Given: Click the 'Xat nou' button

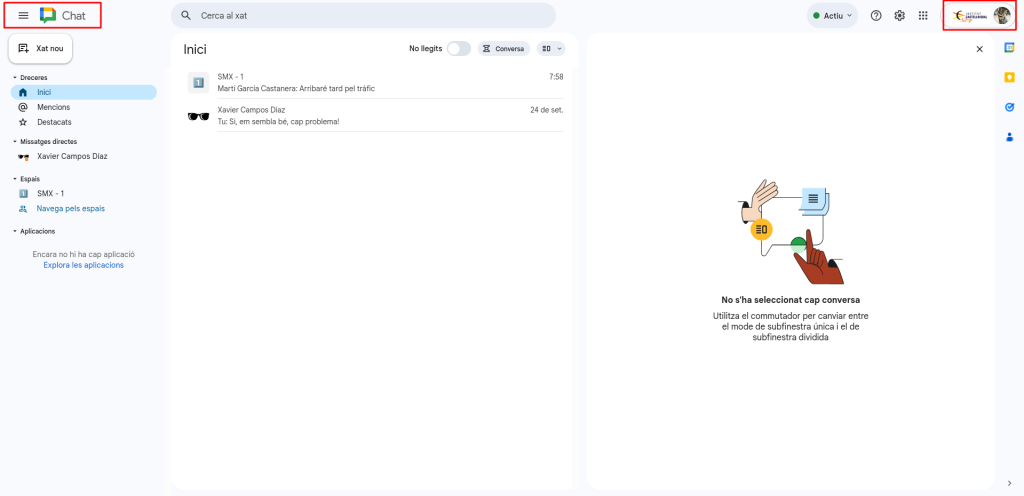Looking at the screenshot, I should click(41, 48).
